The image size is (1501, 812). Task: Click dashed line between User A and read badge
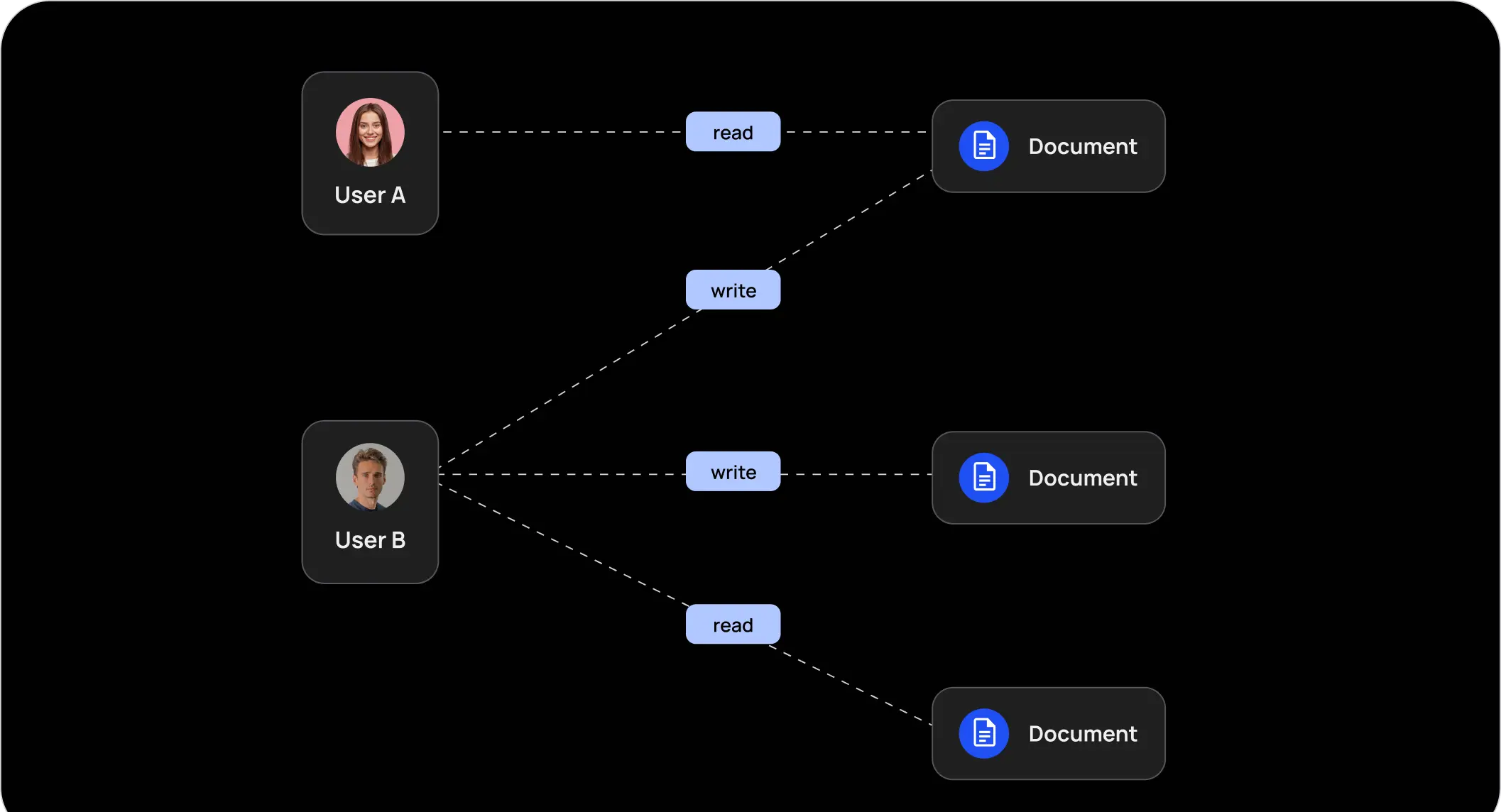pyautogui.click(x=561, y=132)
